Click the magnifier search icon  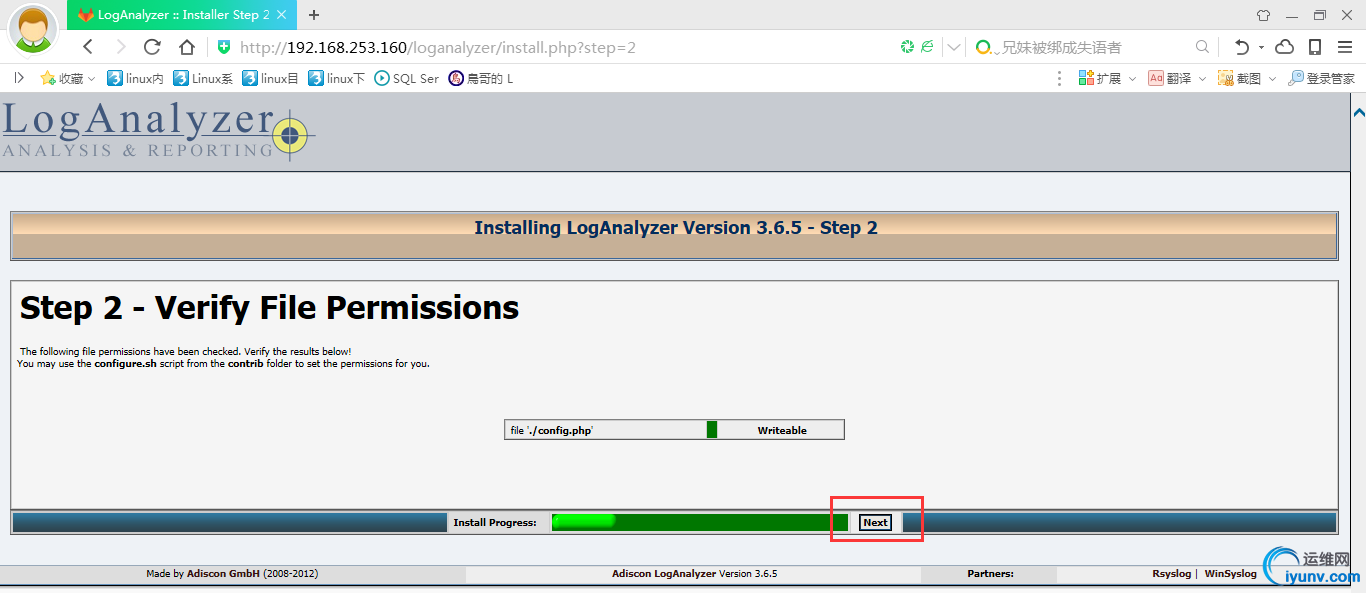(1202, 47)
